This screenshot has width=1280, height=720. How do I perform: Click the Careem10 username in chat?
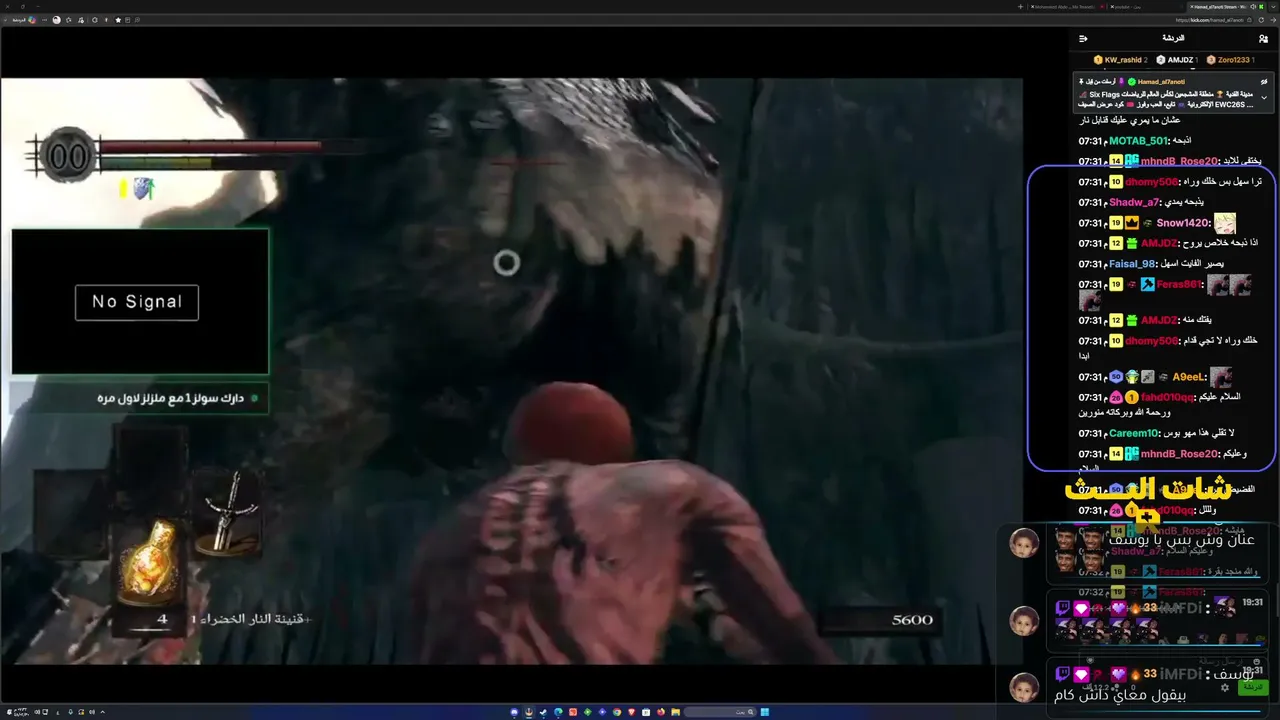coord(1134,434)
